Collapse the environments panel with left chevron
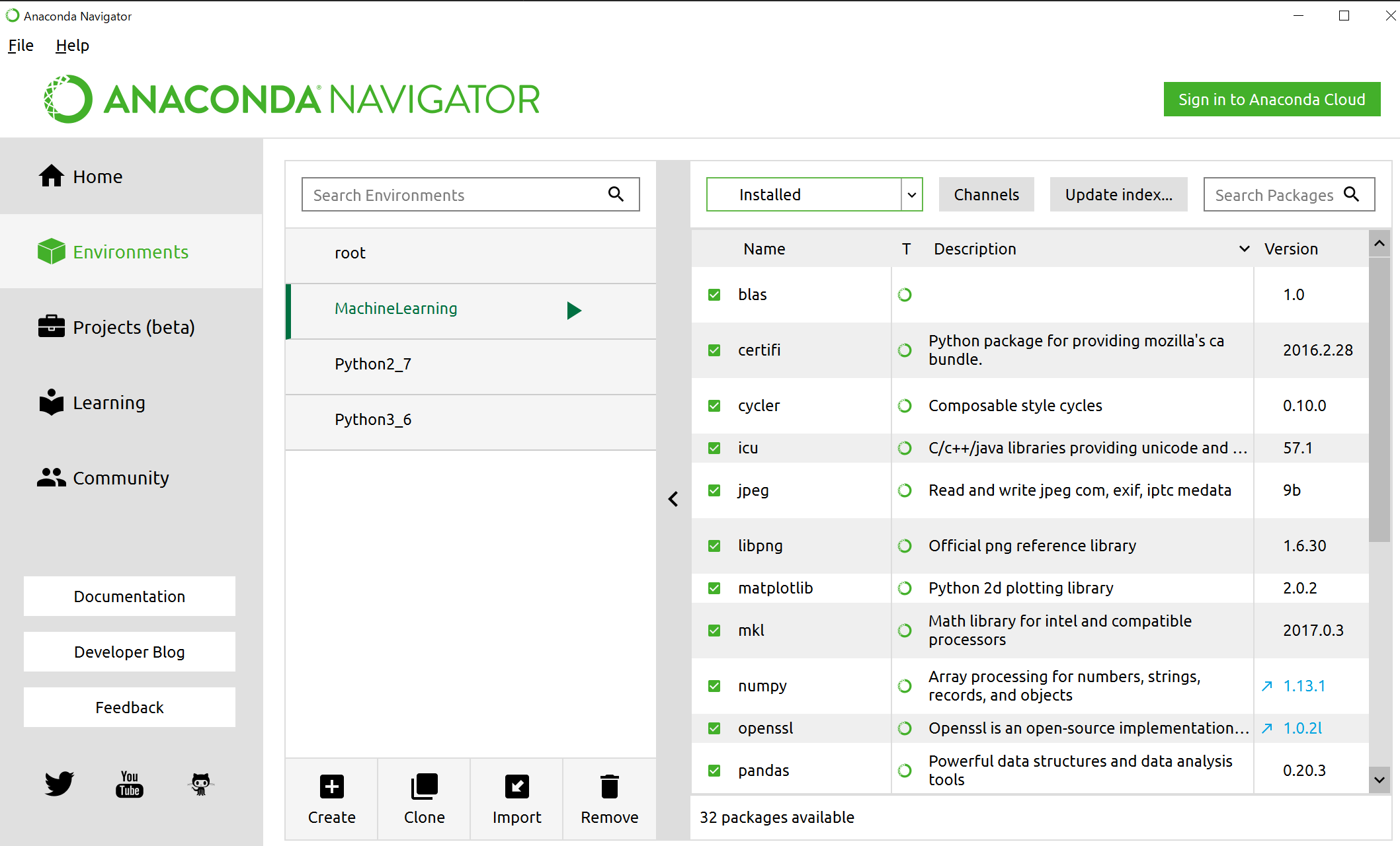 (x=673, y=499)
